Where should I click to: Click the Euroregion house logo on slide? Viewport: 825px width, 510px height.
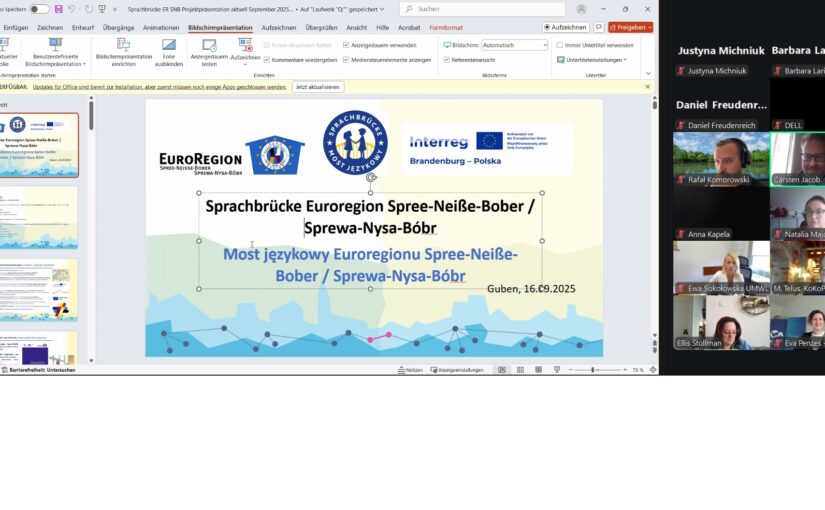275,155
